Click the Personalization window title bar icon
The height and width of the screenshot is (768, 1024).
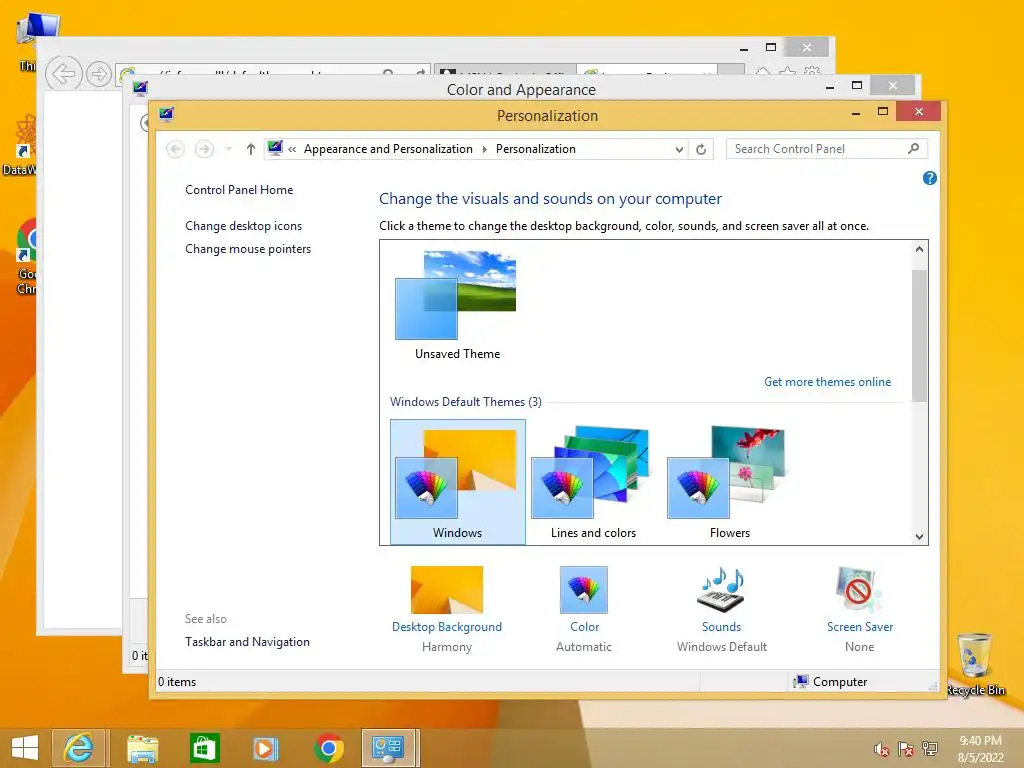coord(166,115)
